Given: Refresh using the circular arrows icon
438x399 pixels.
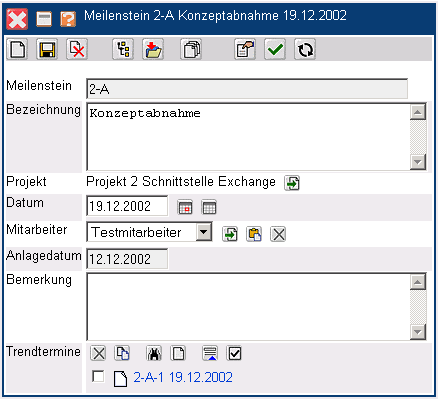Looking at the screenshot, I should [305, 49].
